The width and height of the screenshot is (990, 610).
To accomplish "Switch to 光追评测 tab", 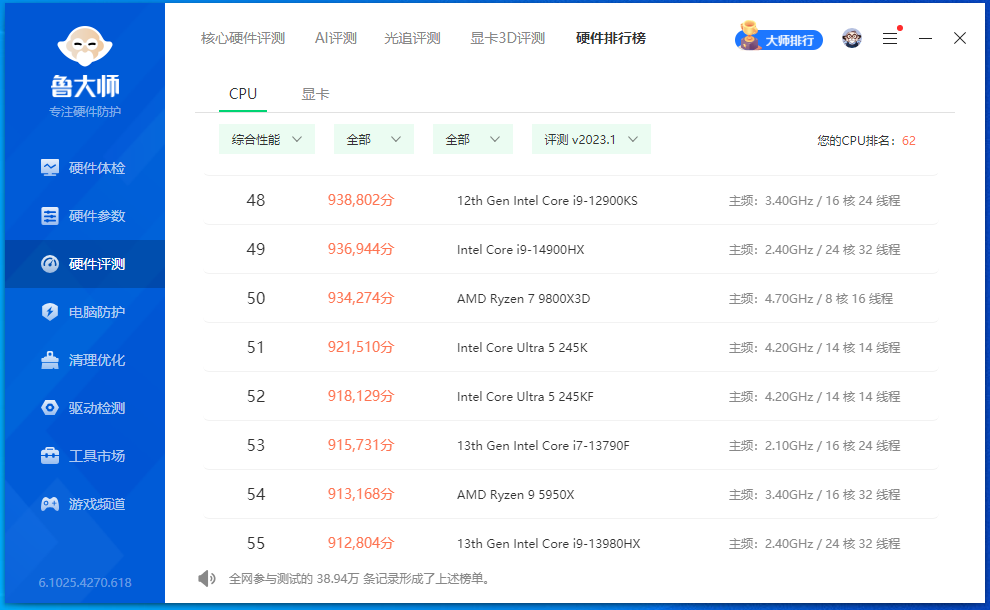I will click(412, 39).
